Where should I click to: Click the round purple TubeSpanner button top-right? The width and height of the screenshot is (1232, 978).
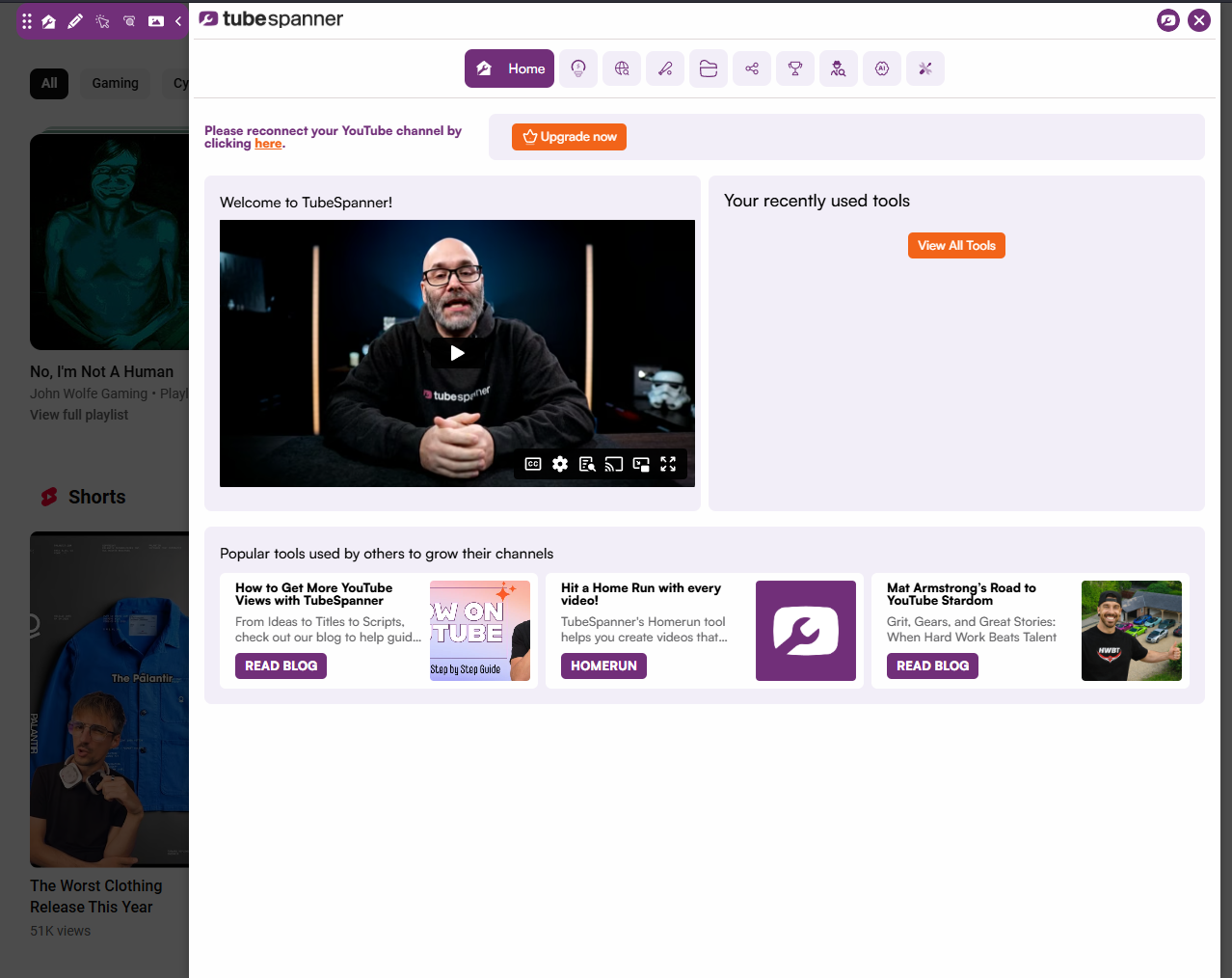[1168, 19]
